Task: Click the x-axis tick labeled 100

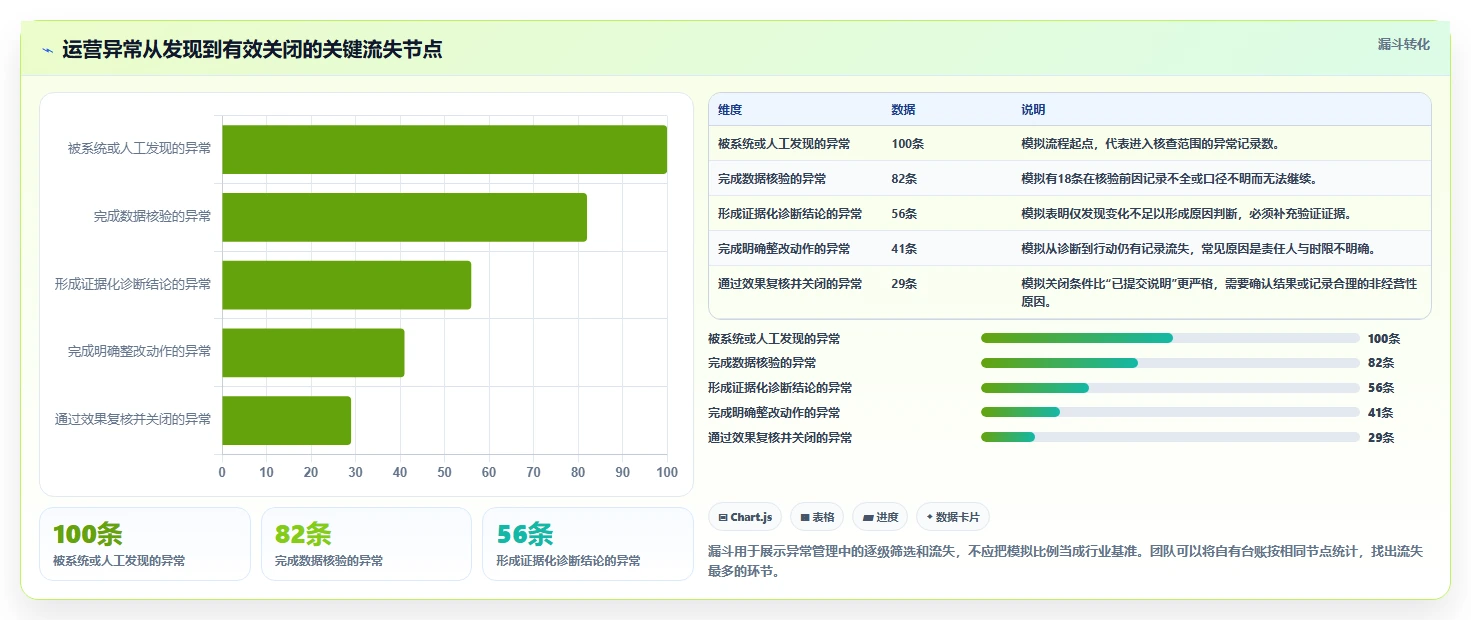Action: click(667, 472)
